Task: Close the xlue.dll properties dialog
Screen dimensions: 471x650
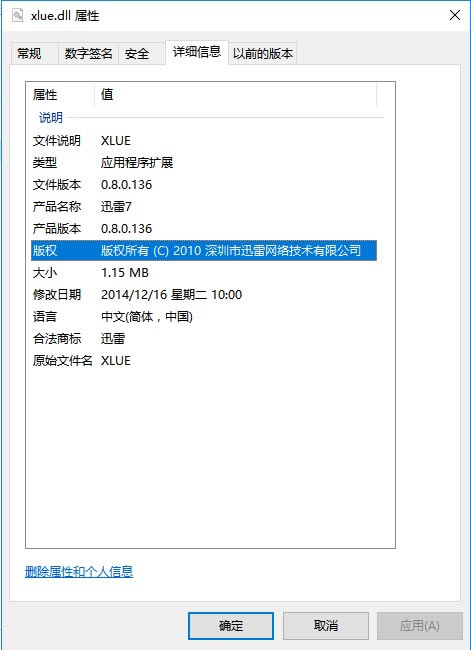Action: click(455, 16)
